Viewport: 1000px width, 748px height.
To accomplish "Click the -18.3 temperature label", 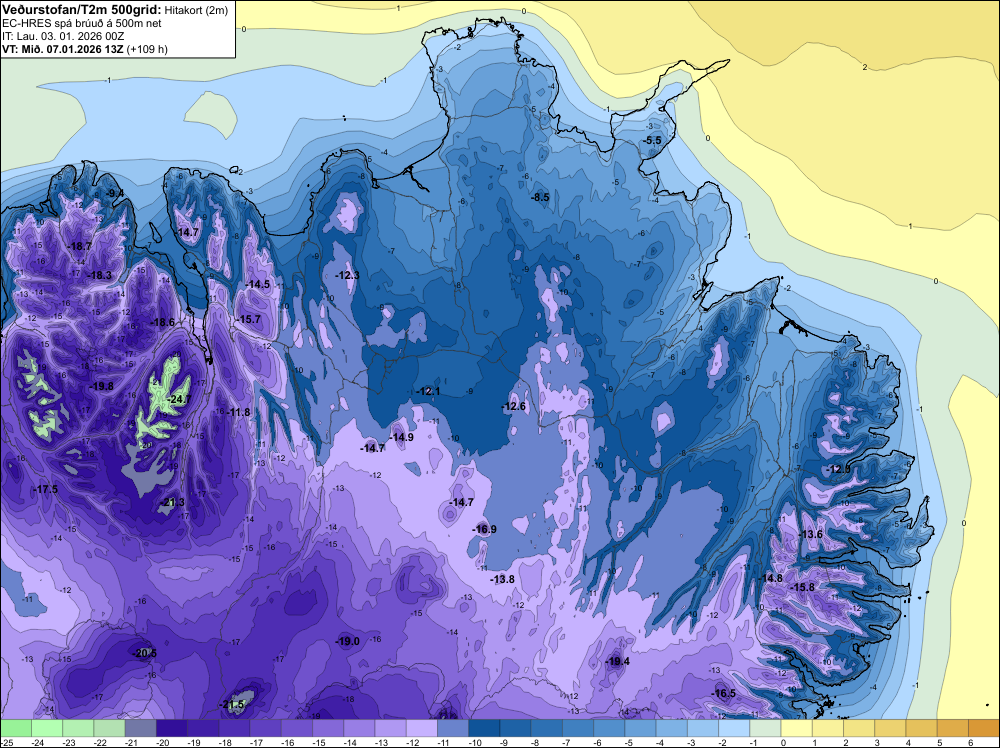I will pyautogui.click(x=99, y=275).
